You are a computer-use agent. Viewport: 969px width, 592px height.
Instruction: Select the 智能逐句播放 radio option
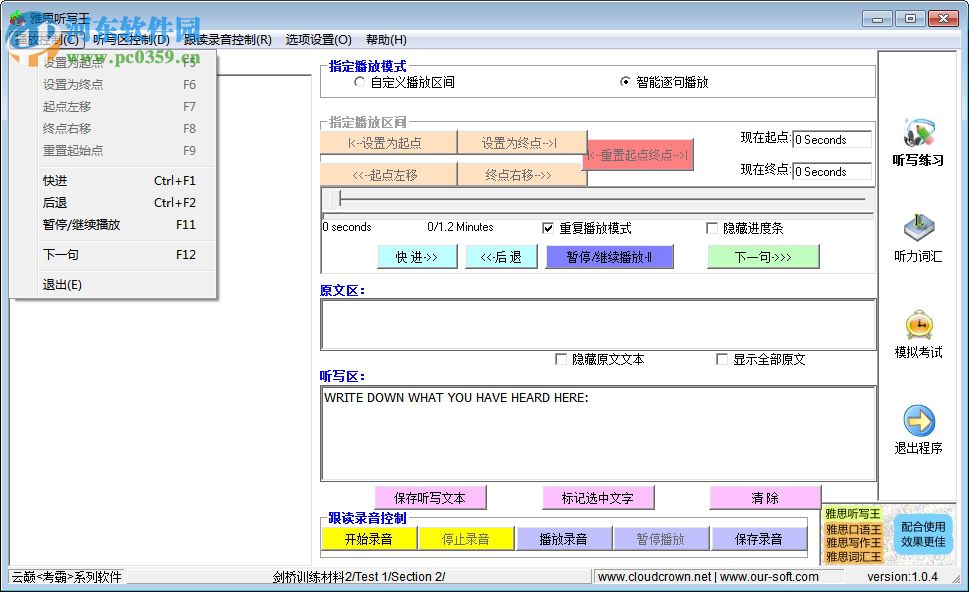626,83
